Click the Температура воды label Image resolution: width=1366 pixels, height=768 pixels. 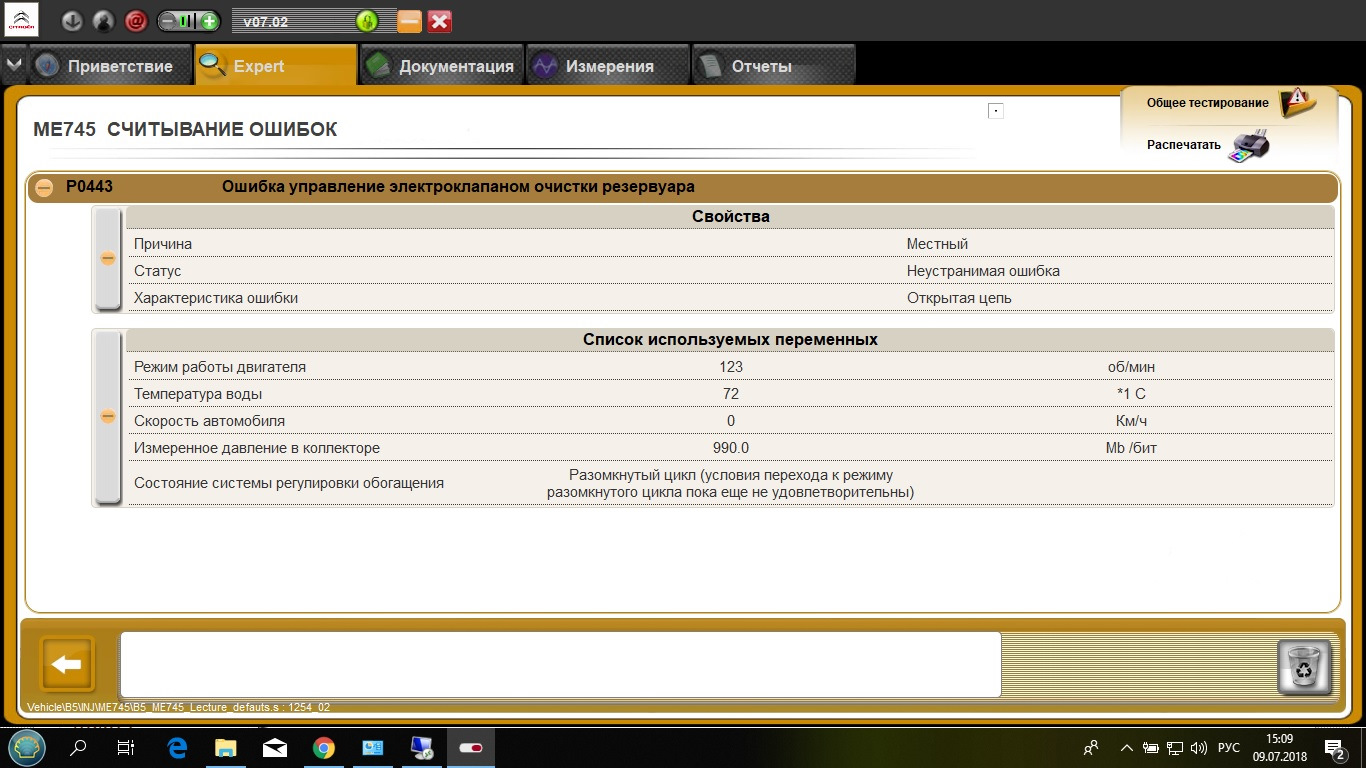pyautogui.click(x=198, y=394)
